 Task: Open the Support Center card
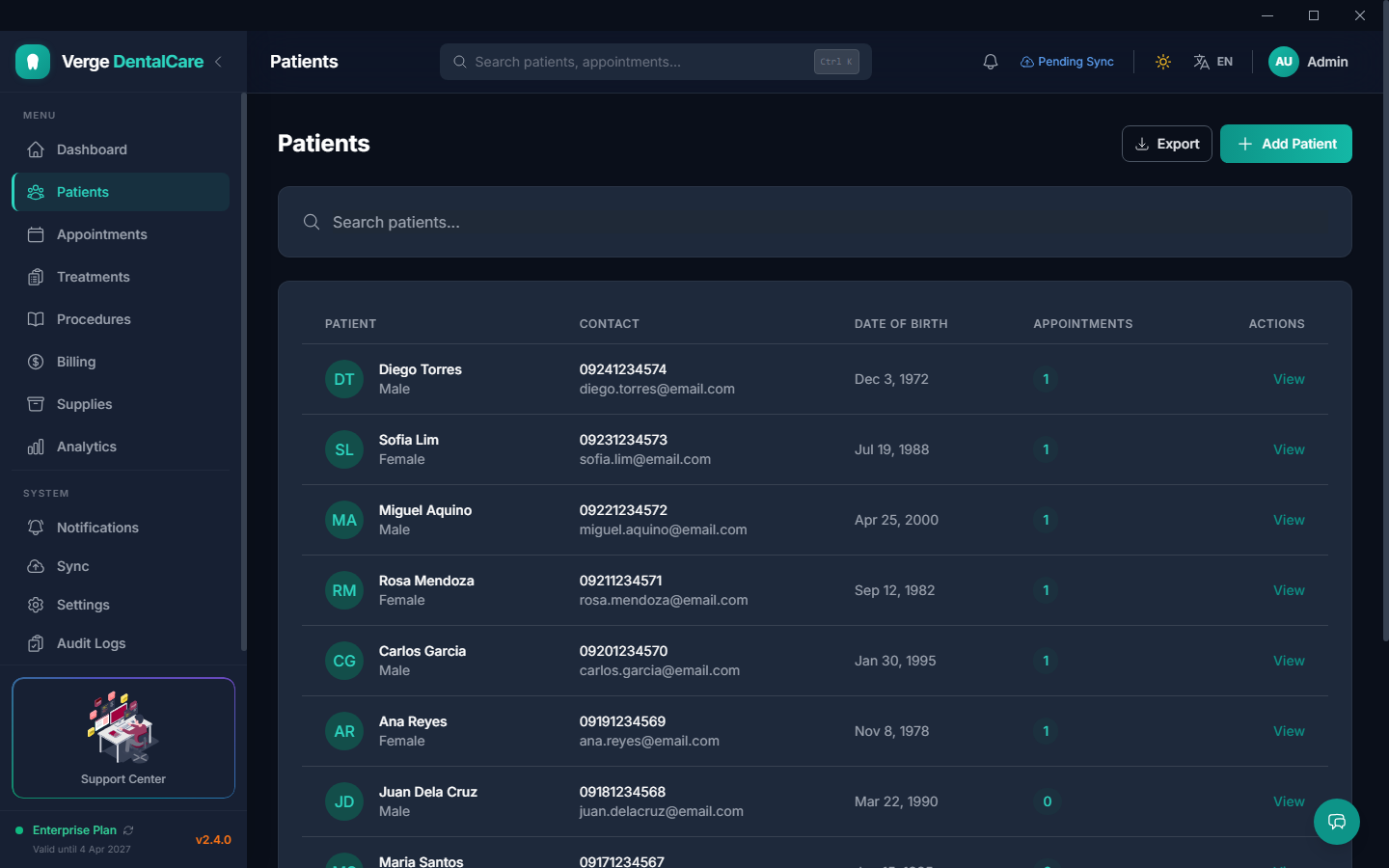(123, 738)
